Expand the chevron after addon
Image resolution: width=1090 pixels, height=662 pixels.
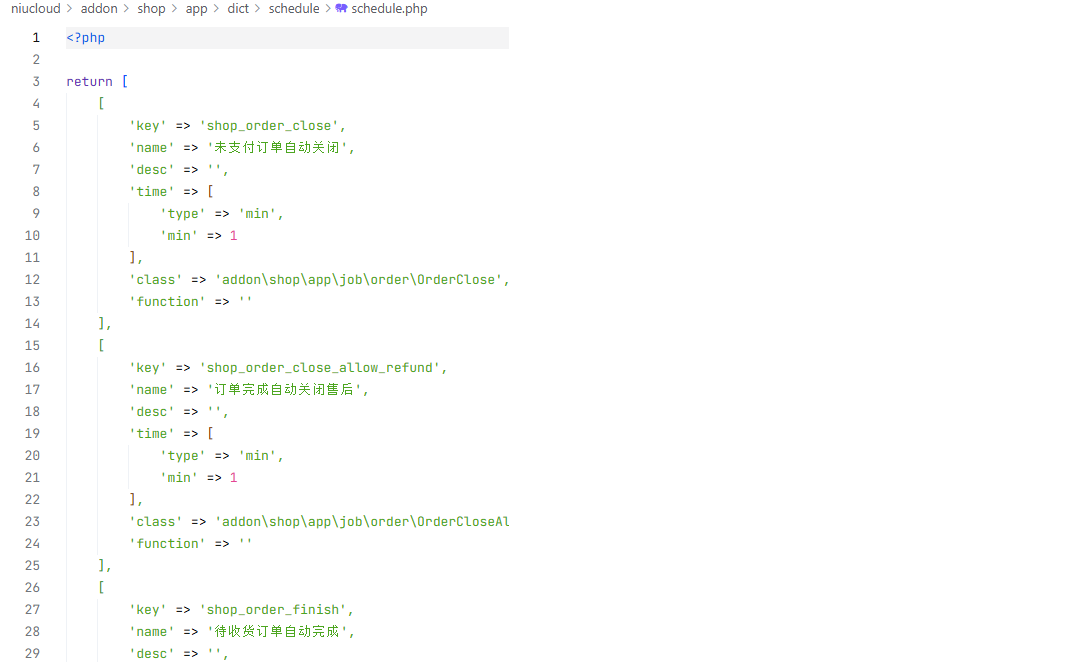click(x=127, y=8)
